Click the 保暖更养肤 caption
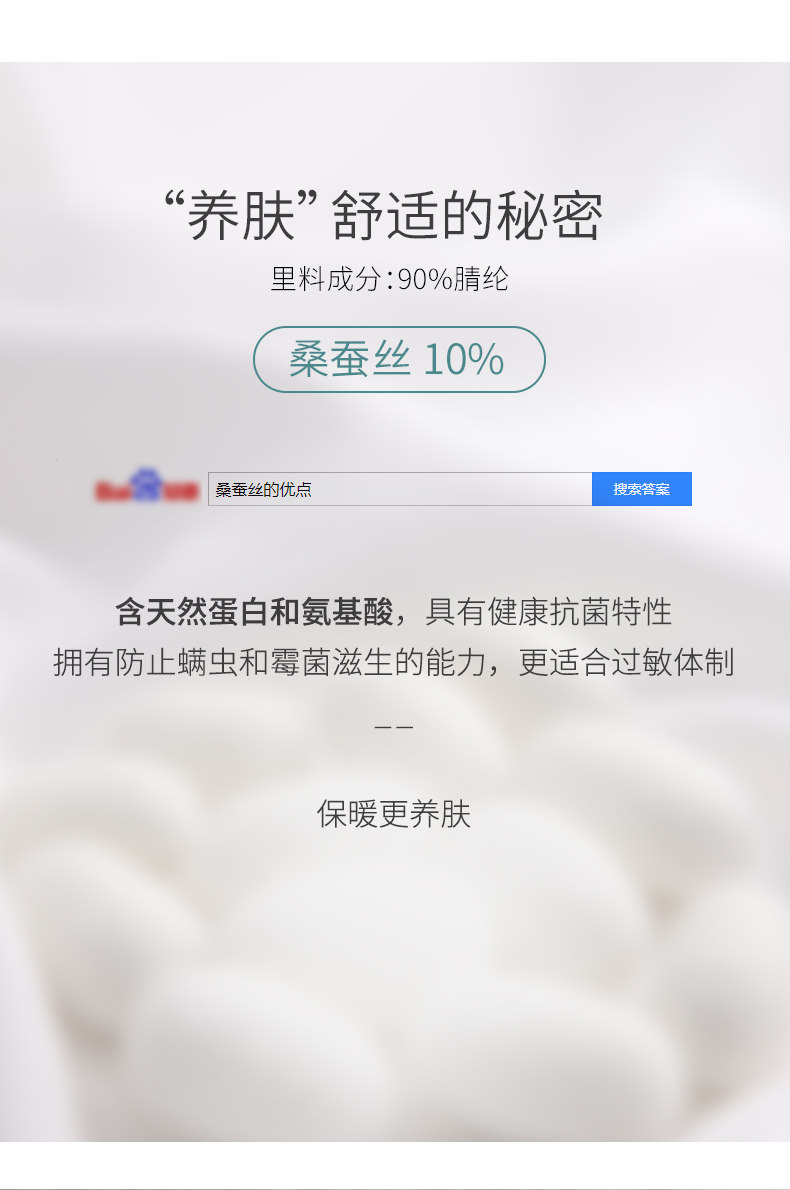 click(x=394, y=814)
